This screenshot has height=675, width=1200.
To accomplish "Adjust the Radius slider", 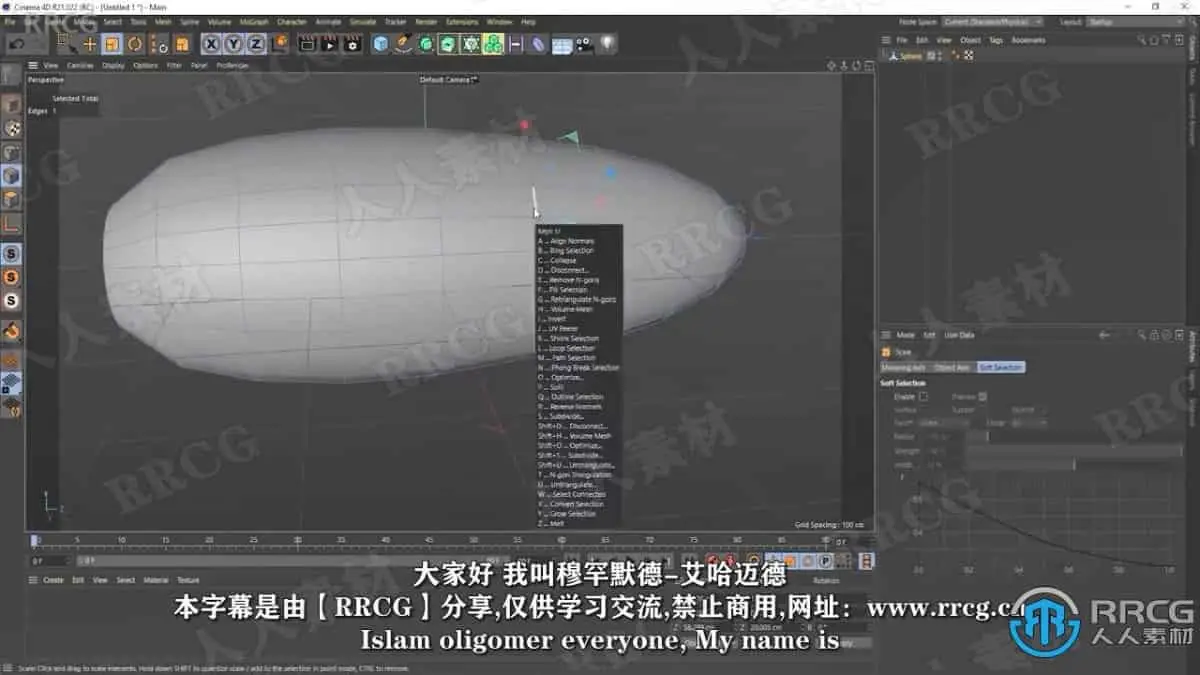I will pos(1072,437).
